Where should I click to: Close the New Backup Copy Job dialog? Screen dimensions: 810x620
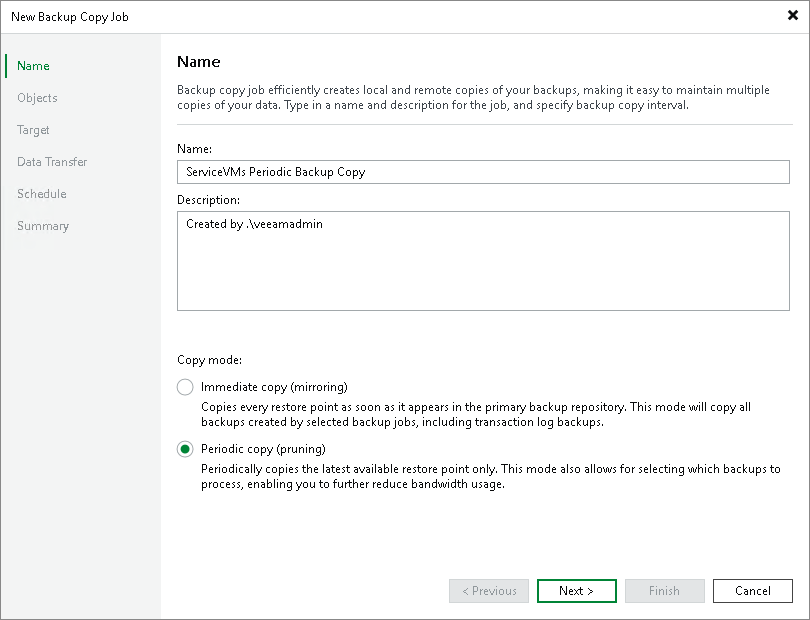793,16
